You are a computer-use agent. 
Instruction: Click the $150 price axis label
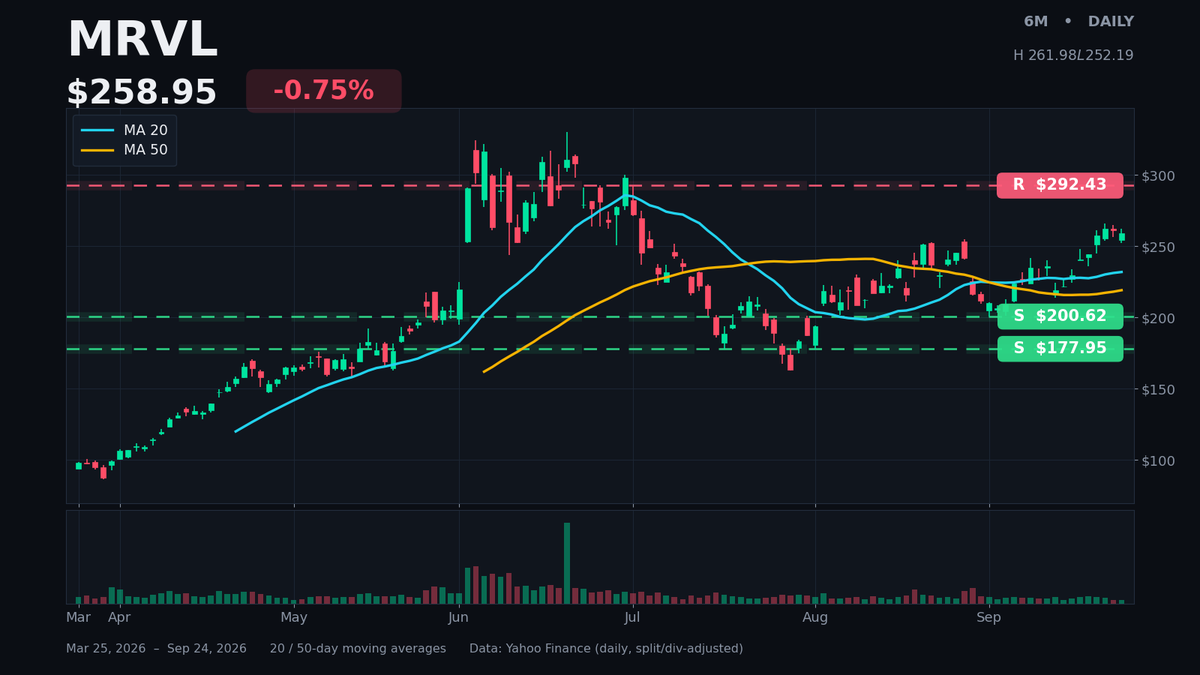coord(1157,389)
